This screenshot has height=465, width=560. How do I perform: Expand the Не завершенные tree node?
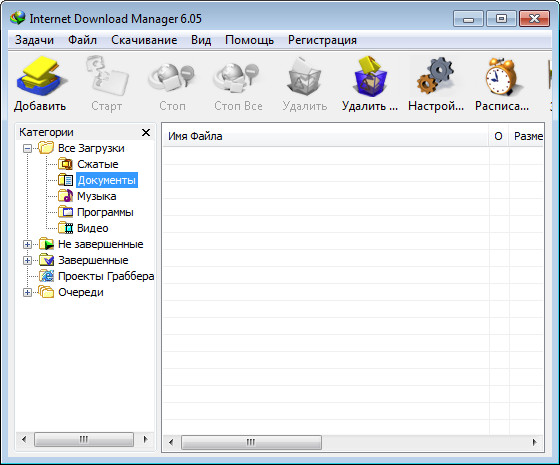pos(27,244)
